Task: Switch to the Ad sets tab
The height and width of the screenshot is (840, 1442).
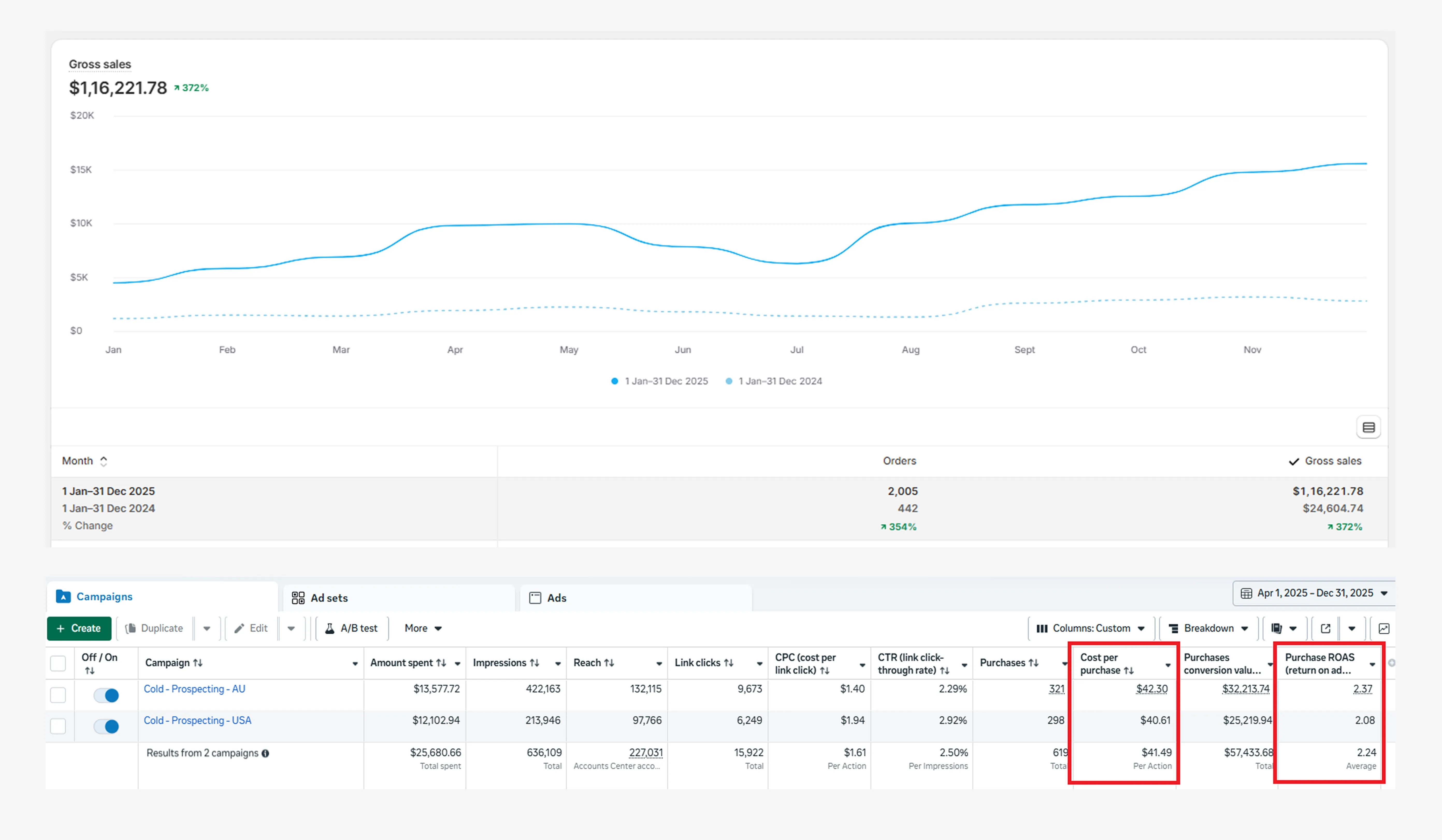Action: coord(328,598)
